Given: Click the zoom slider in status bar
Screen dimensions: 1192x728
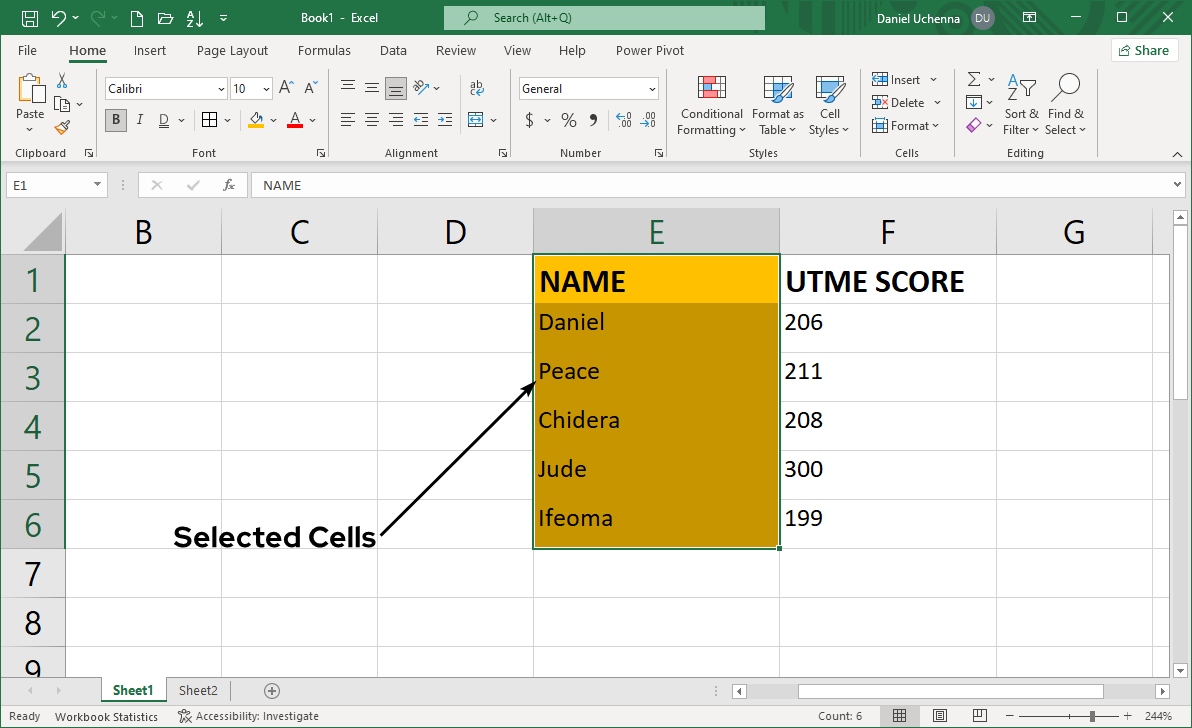Looking at the screenshot, I should 1091,716.
